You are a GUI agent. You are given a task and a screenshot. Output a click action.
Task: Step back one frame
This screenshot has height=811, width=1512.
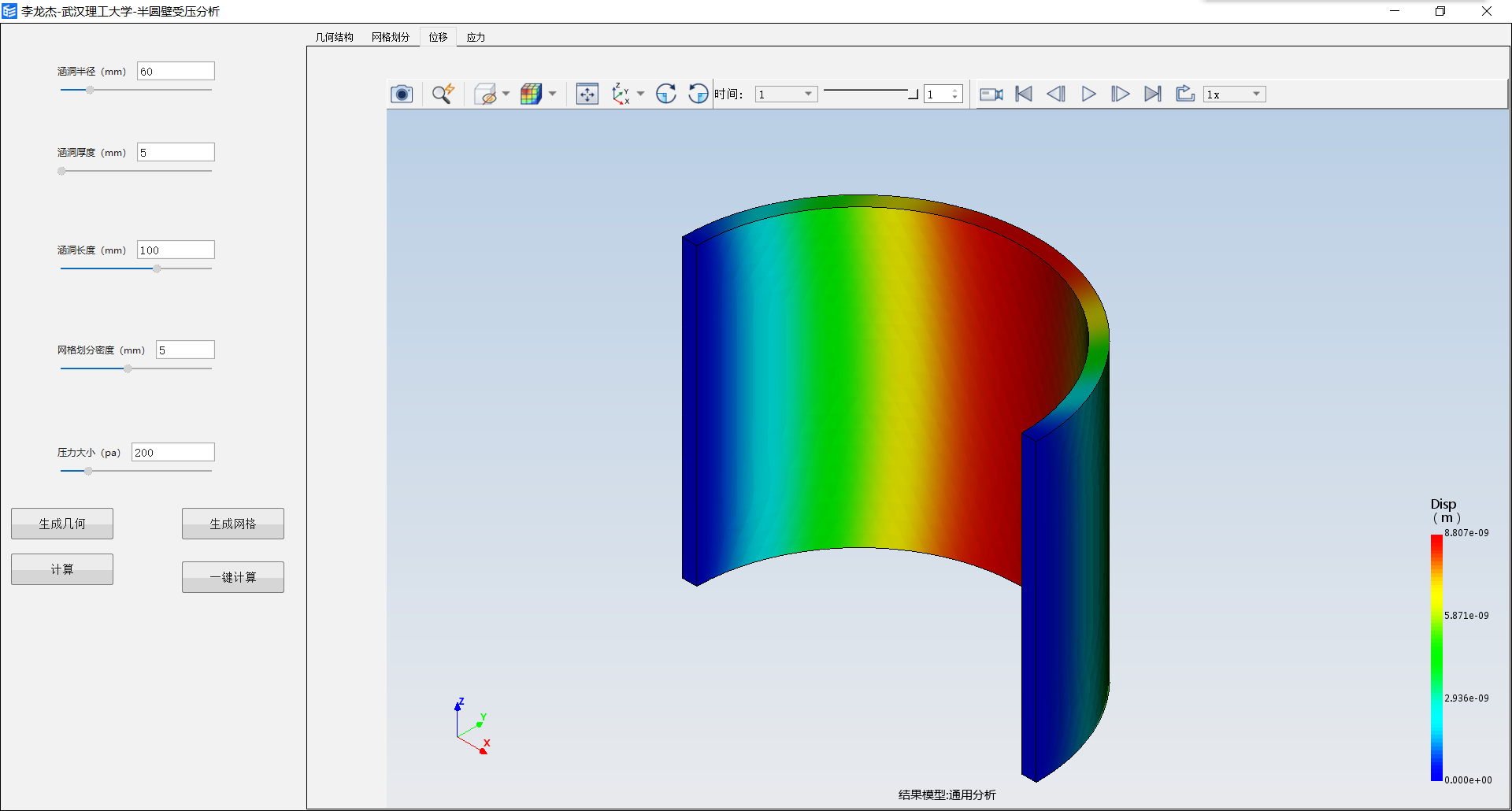point(1056,94)
